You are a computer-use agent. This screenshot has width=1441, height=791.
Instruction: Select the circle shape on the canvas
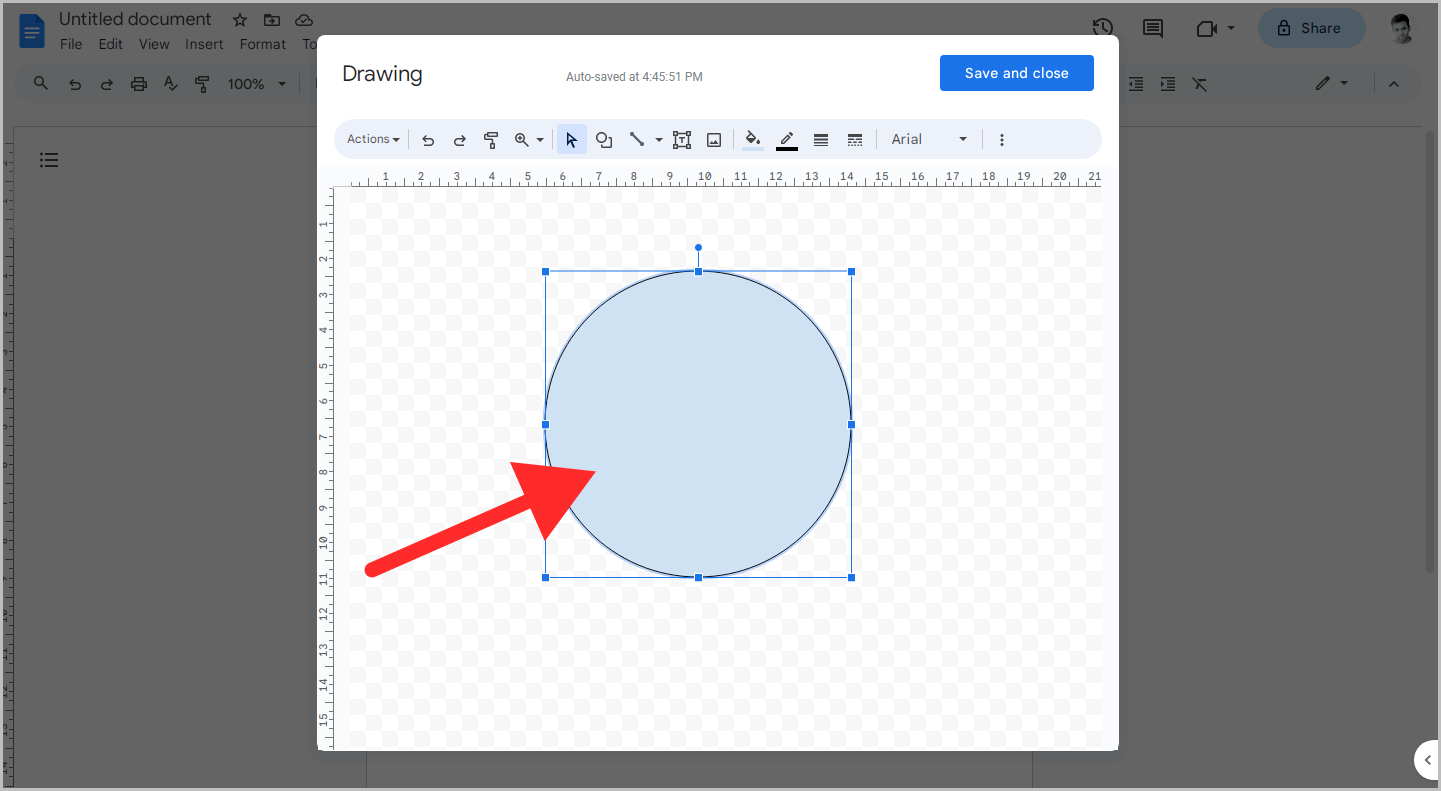click(698, 424)
